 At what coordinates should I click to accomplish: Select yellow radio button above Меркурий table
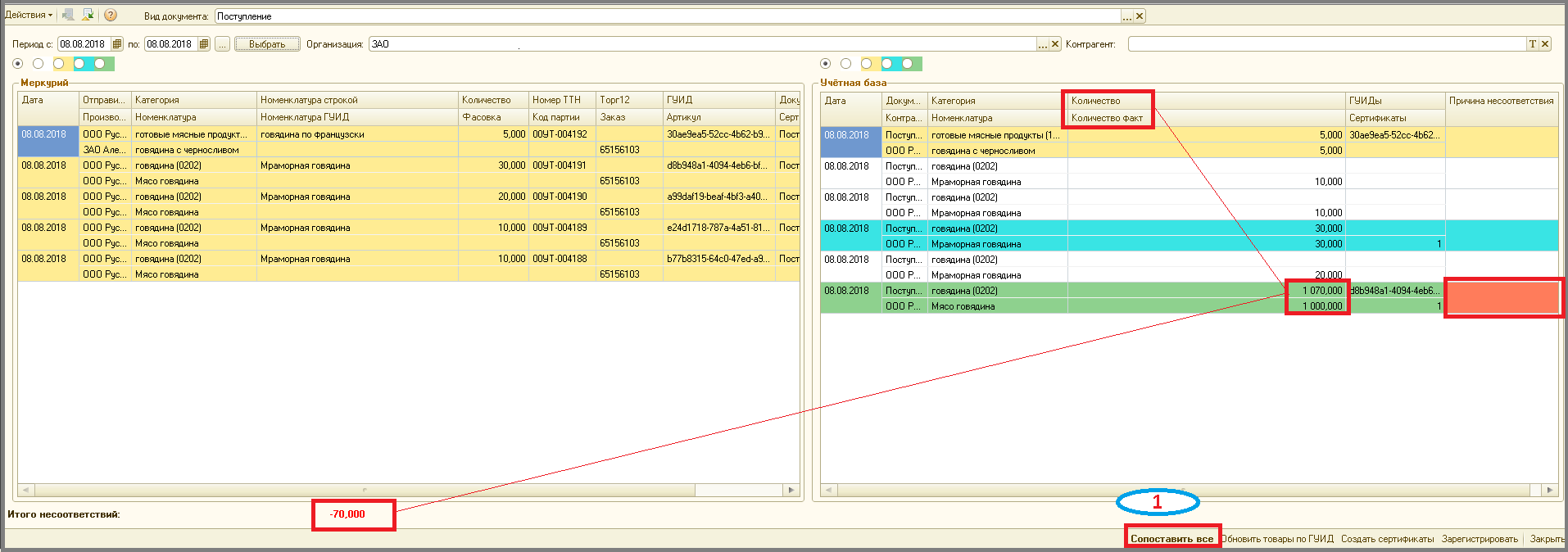pos(58,64)
